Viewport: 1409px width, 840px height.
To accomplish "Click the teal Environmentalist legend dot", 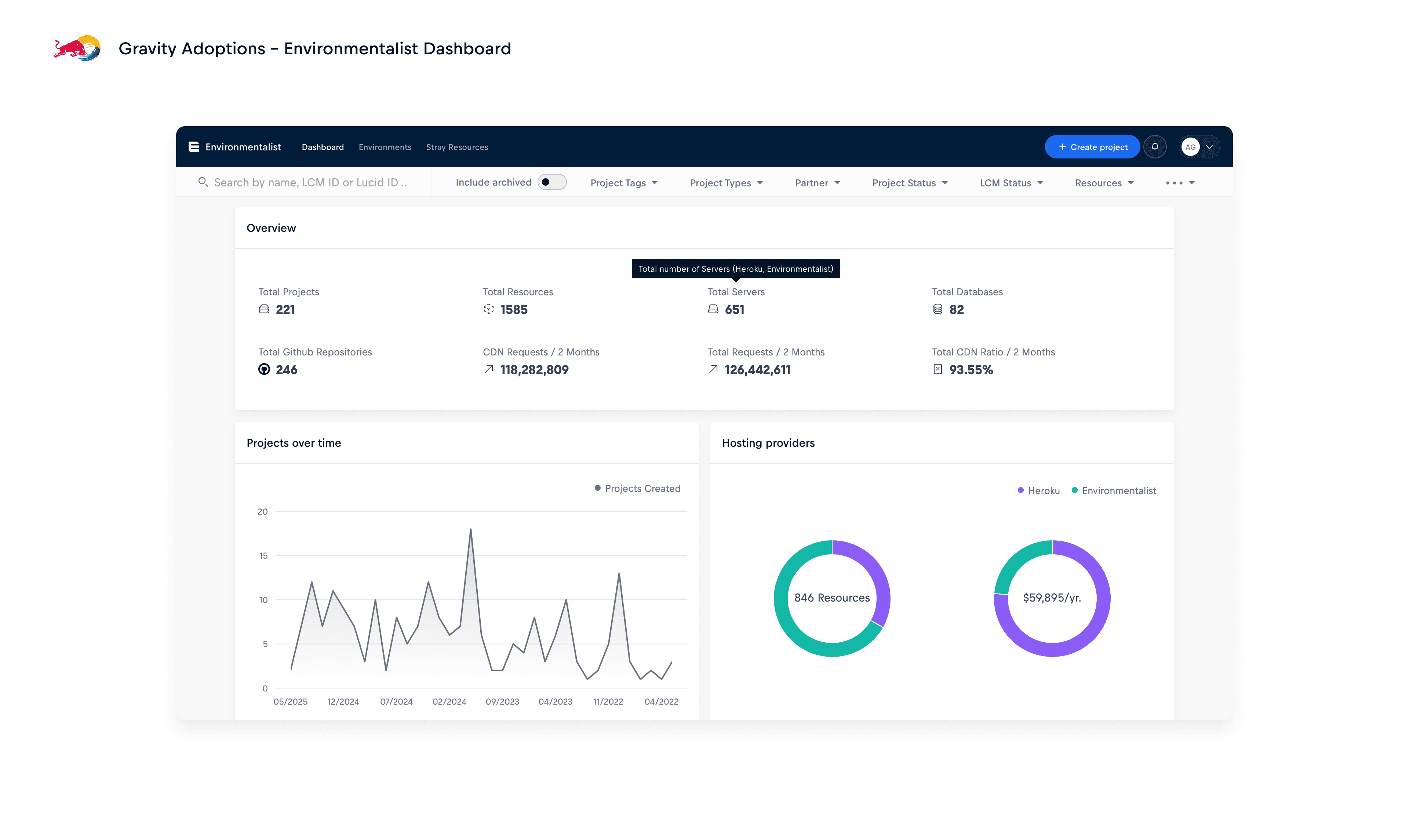I will click(1074, 490).
